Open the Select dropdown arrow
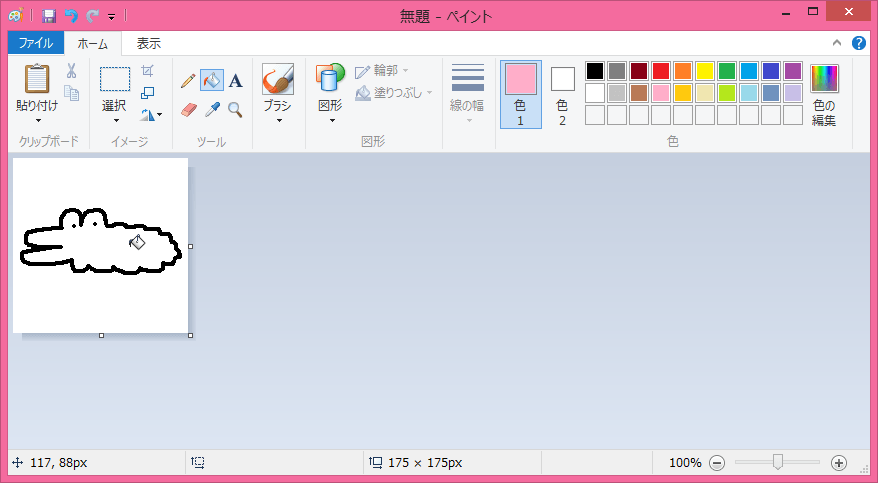878x483 pixels. point(116,120)
